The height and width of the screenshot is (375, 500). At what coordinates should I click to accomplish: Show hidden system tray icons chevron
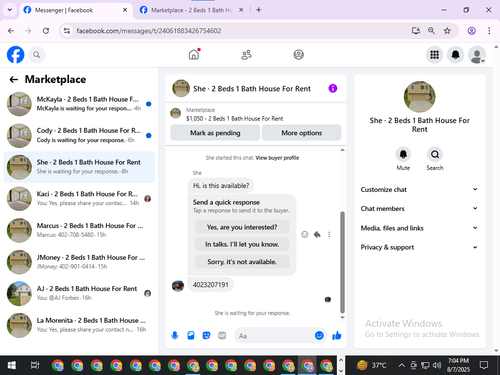(402, 365)
